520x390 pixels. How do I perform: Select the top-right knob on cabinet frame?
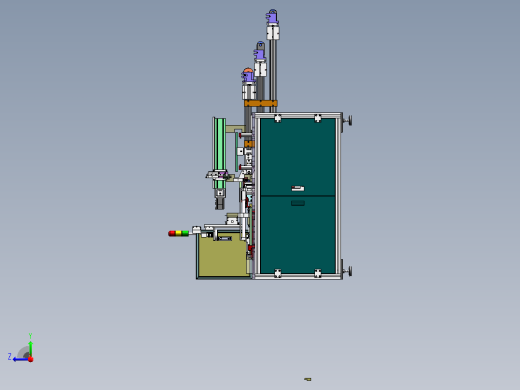point(348,120)
